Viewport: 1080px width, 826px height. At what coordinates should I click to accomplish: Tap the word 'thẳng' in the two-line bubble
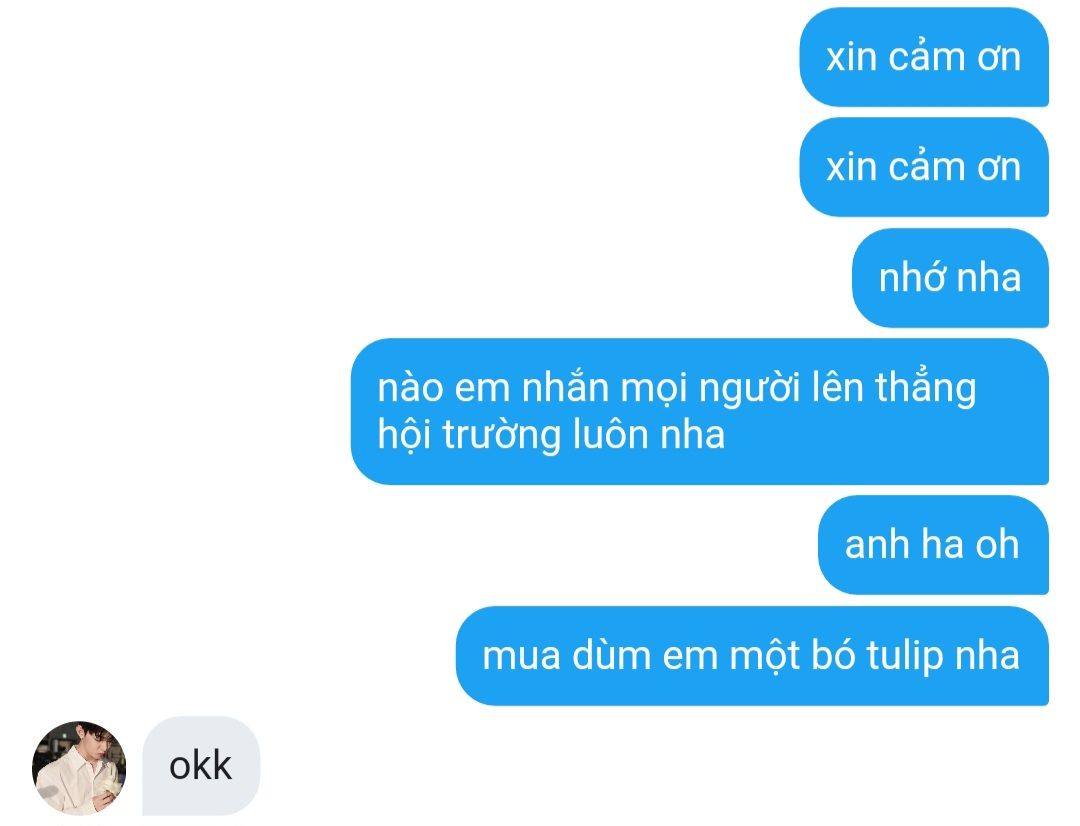pyautogui.click(x=926, y=388)
